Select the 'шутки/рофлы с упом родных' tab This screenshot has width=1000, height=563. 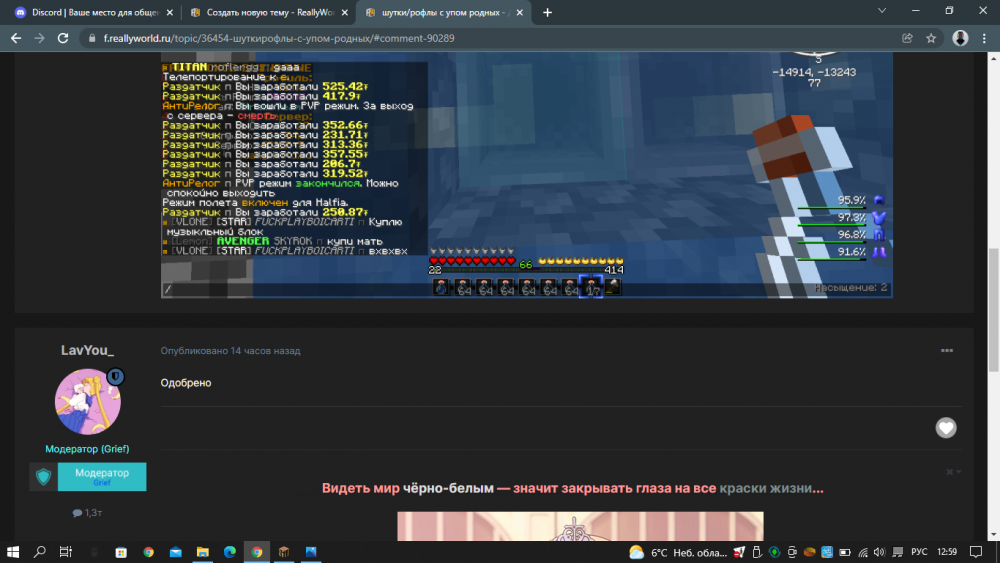[445, 12]
